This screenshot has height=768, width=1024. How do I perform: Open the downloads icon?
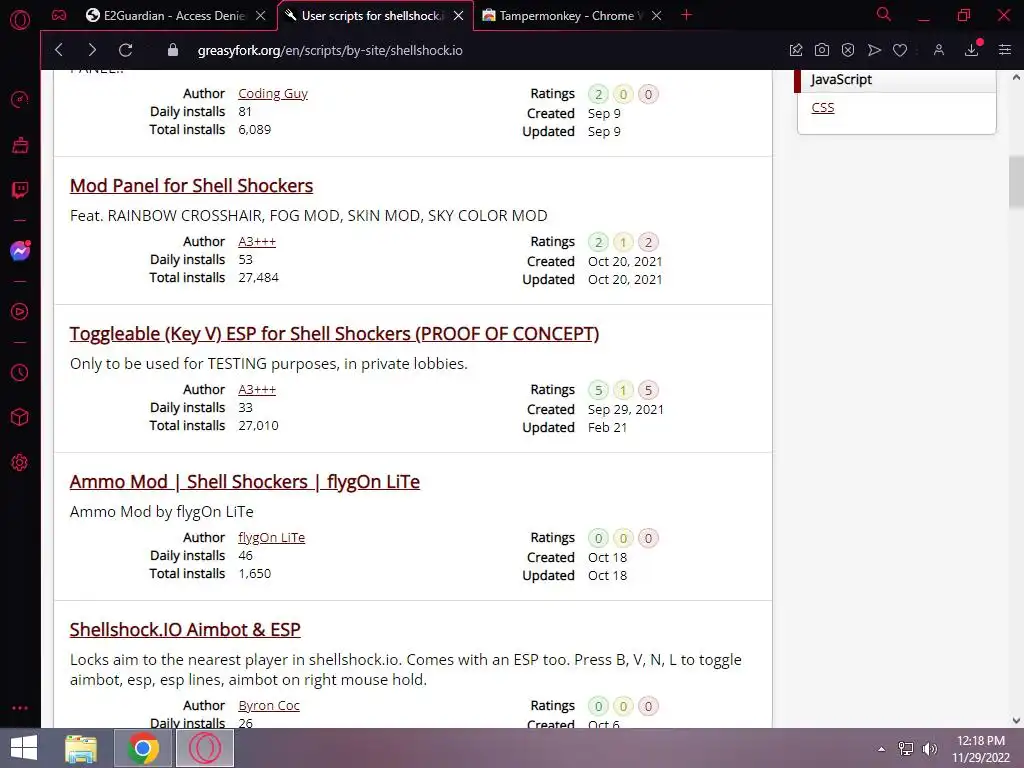(x=972, y=50)
